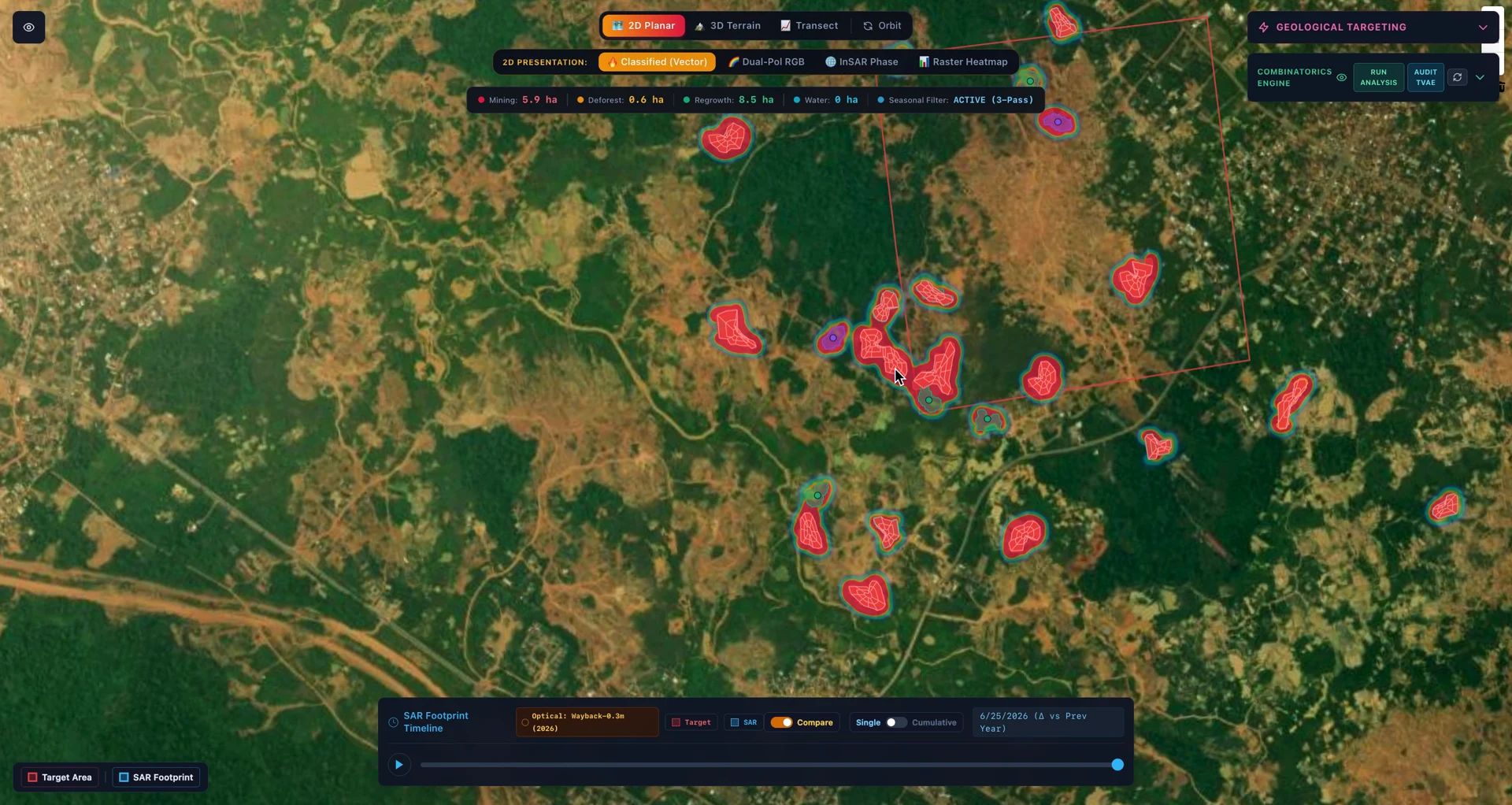Click the Geological Targeting lightning bolt icon
Screen dimensions: 1512x805
tap(1263, 28)
